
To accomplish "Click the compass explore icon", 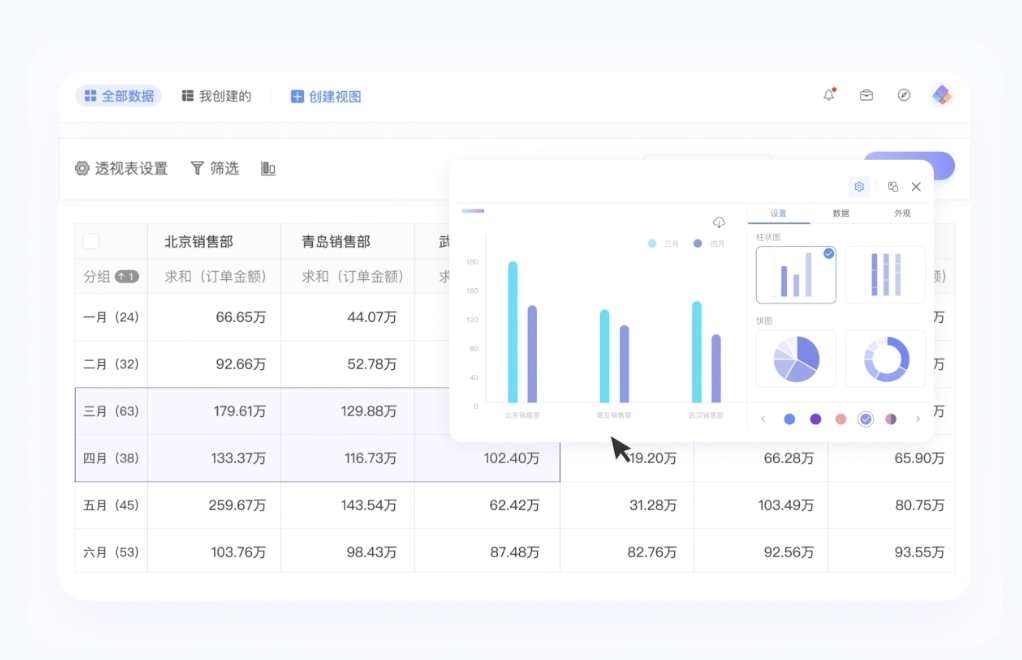I will [x=904, y=95].
